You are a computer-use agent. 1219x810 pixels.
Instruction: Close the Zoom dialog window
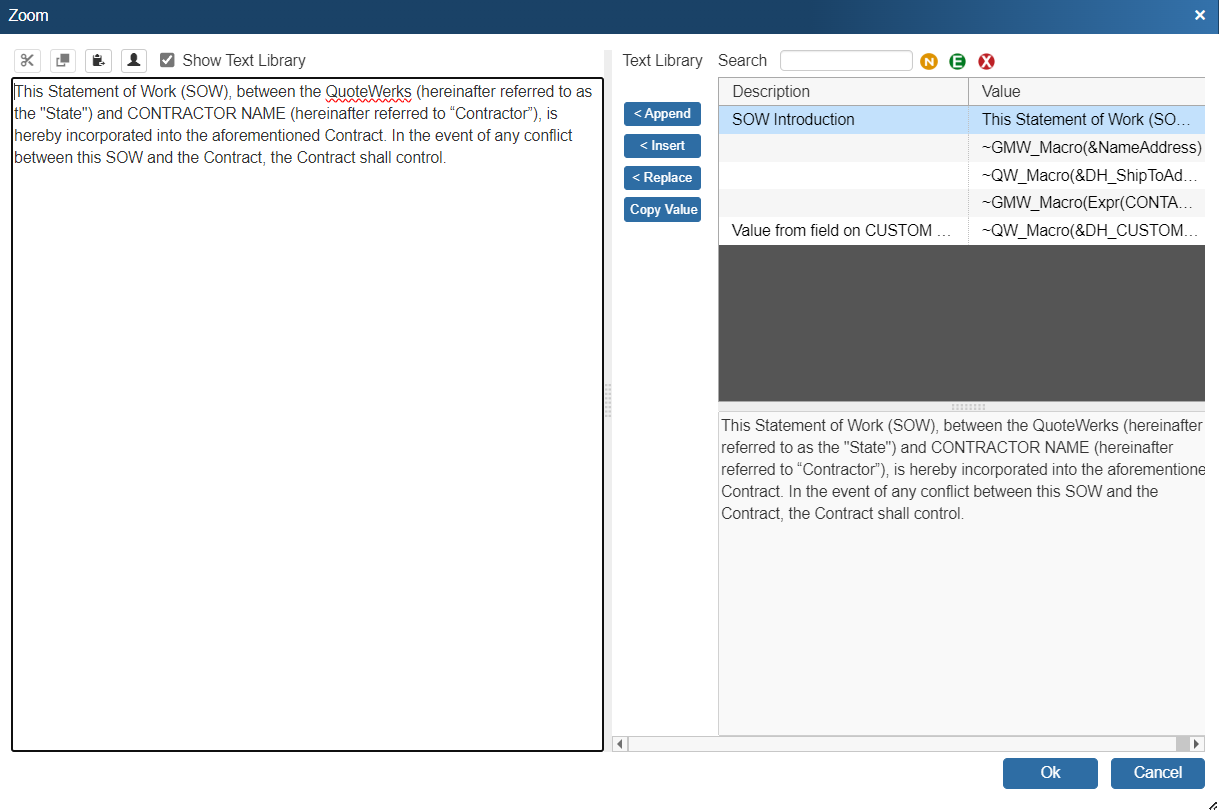1200,15
